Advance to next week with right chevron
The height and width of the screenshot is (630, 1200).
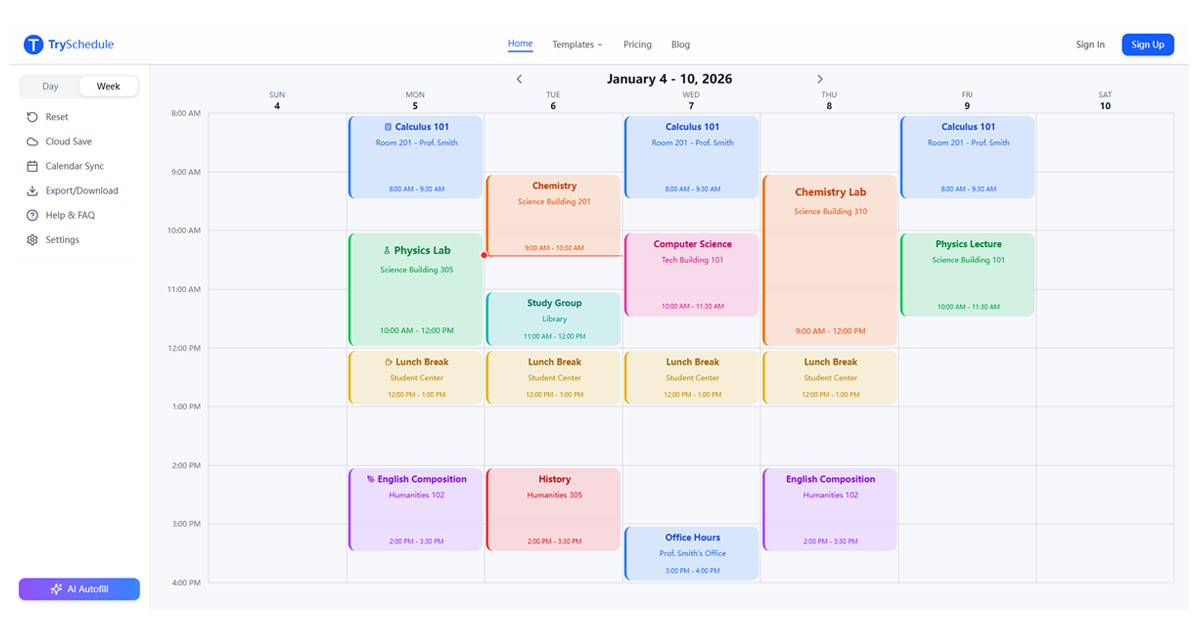click(820, 79)
